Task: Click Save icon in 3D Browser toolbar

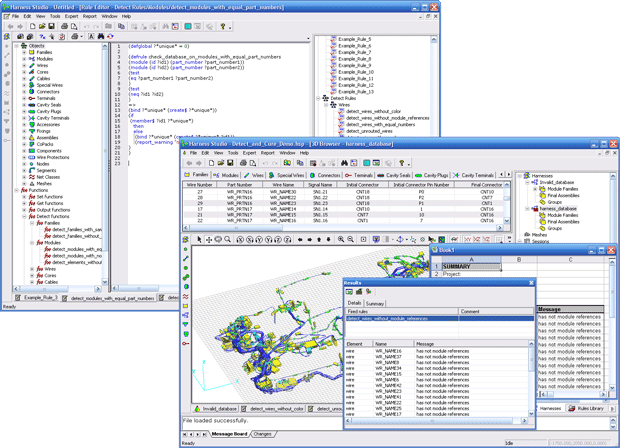Action: (x=230, y=163)
